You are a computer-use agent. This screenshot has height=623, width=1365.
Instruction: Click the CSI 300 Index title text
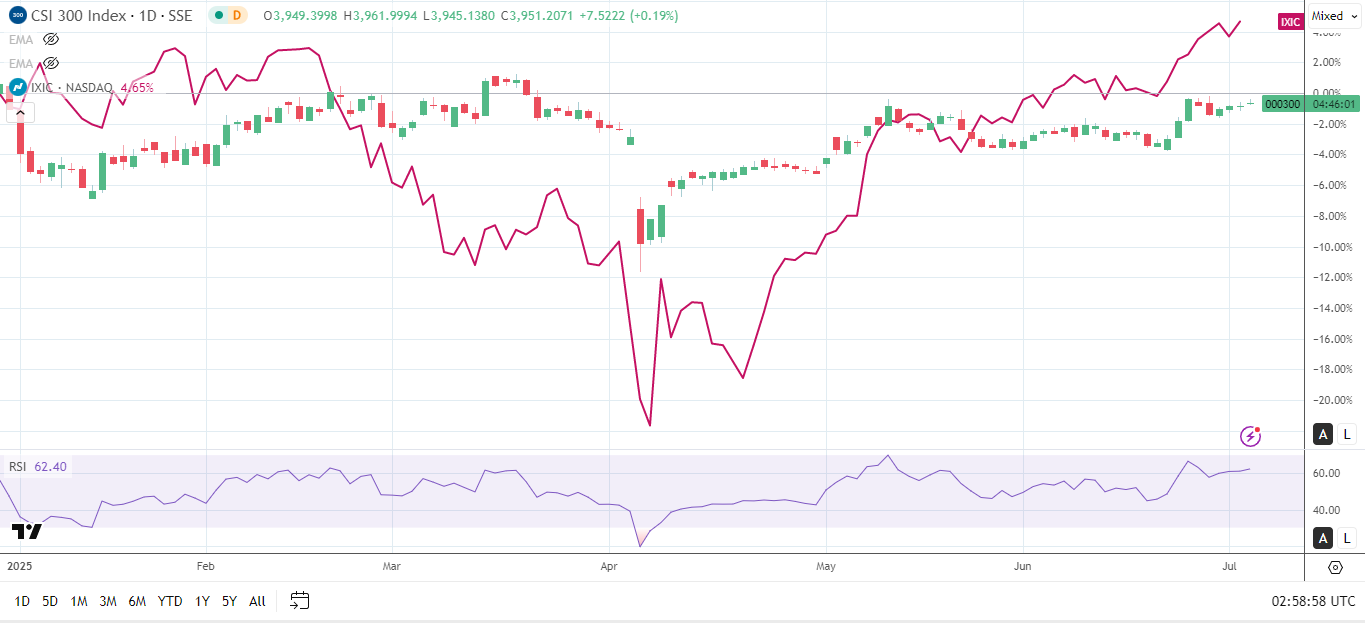[78, 16]
